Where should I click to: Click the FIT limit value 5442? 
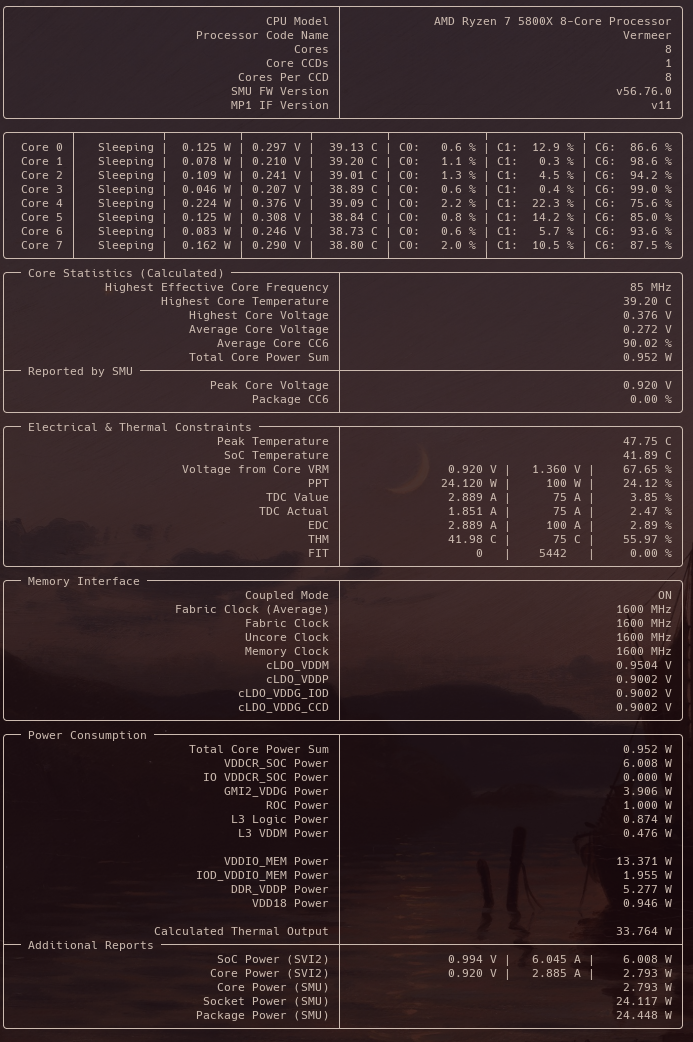click(x=553, y=553)
